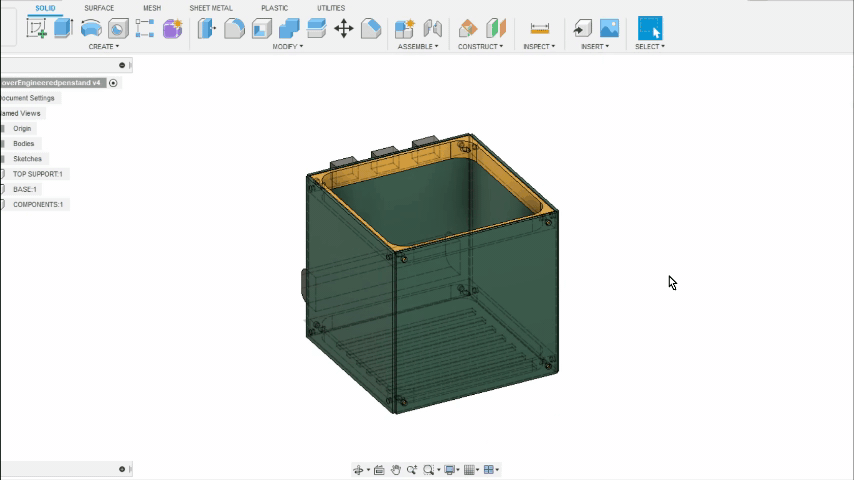Screen dimensions: 854x480
Task: Open the INSERT dropdown menu
Action: click(595, 47)
